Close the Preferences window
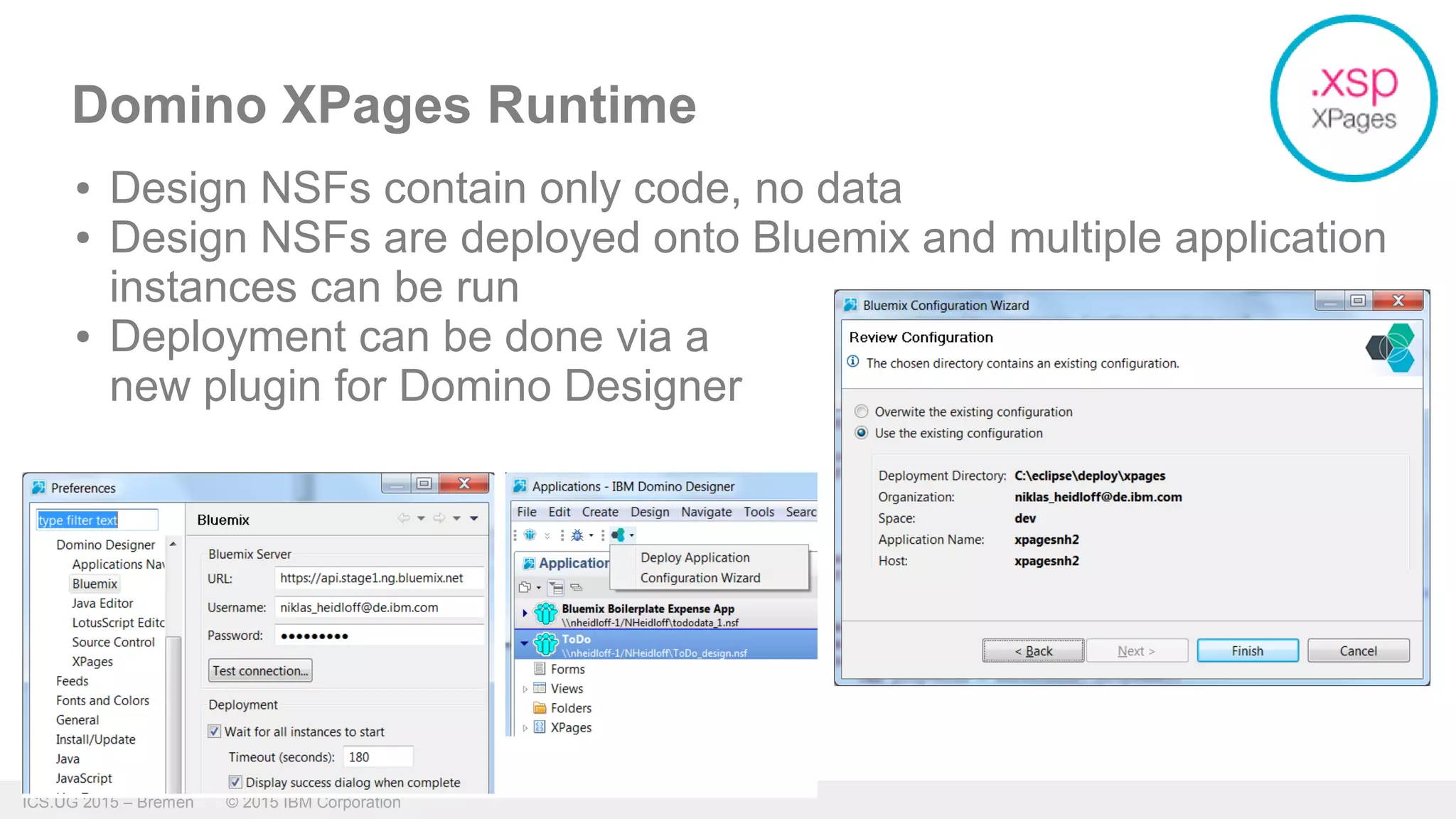Viewport: 1456px width, 819px height. pyautogui.click(x=464, y=483)
